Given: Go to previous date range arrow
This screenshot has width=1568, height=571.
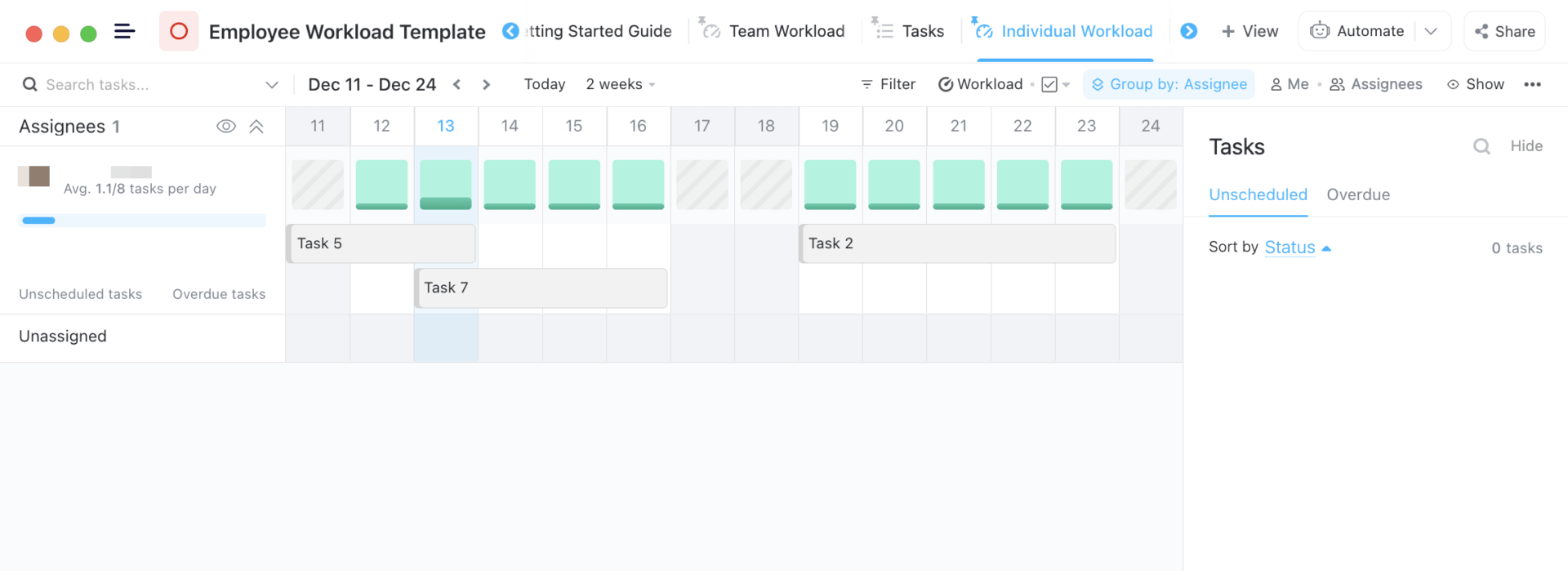Looking at the screenshot, I should coord(457,84).
